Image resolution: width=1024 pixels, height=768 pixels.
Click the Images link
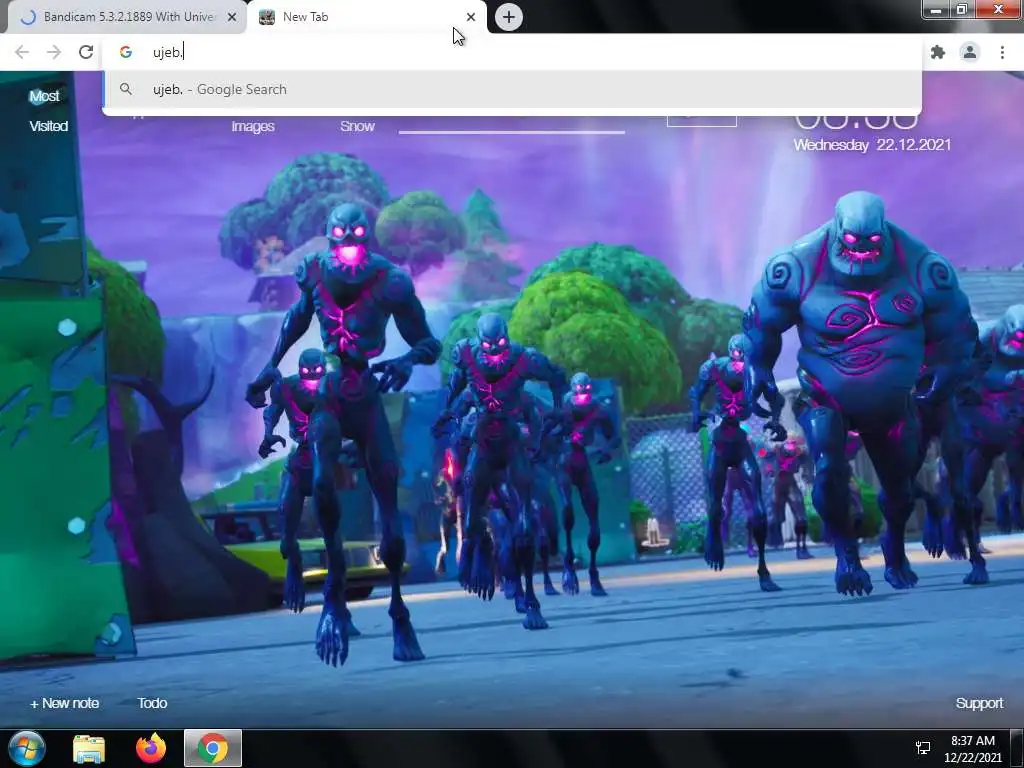click(x=253, y=126)
